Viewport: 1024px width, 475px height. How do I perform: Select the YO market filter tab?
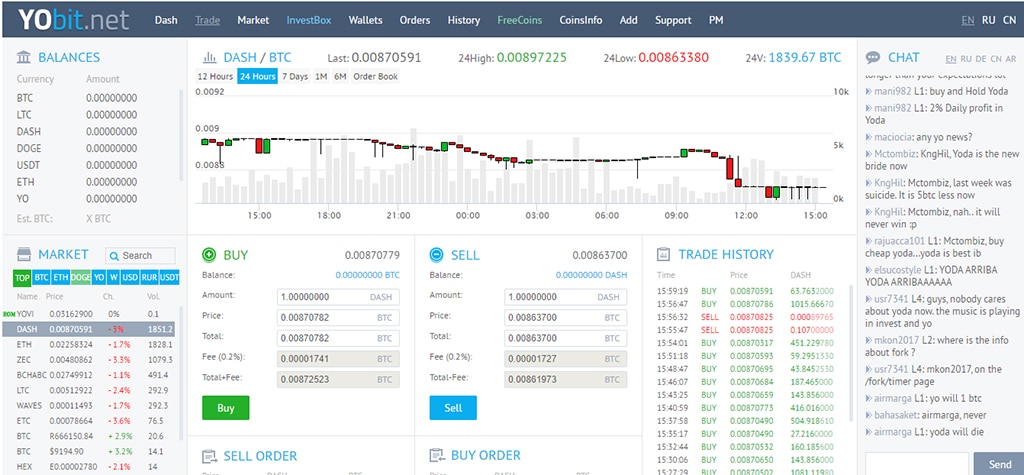click(x=99, y=278)
